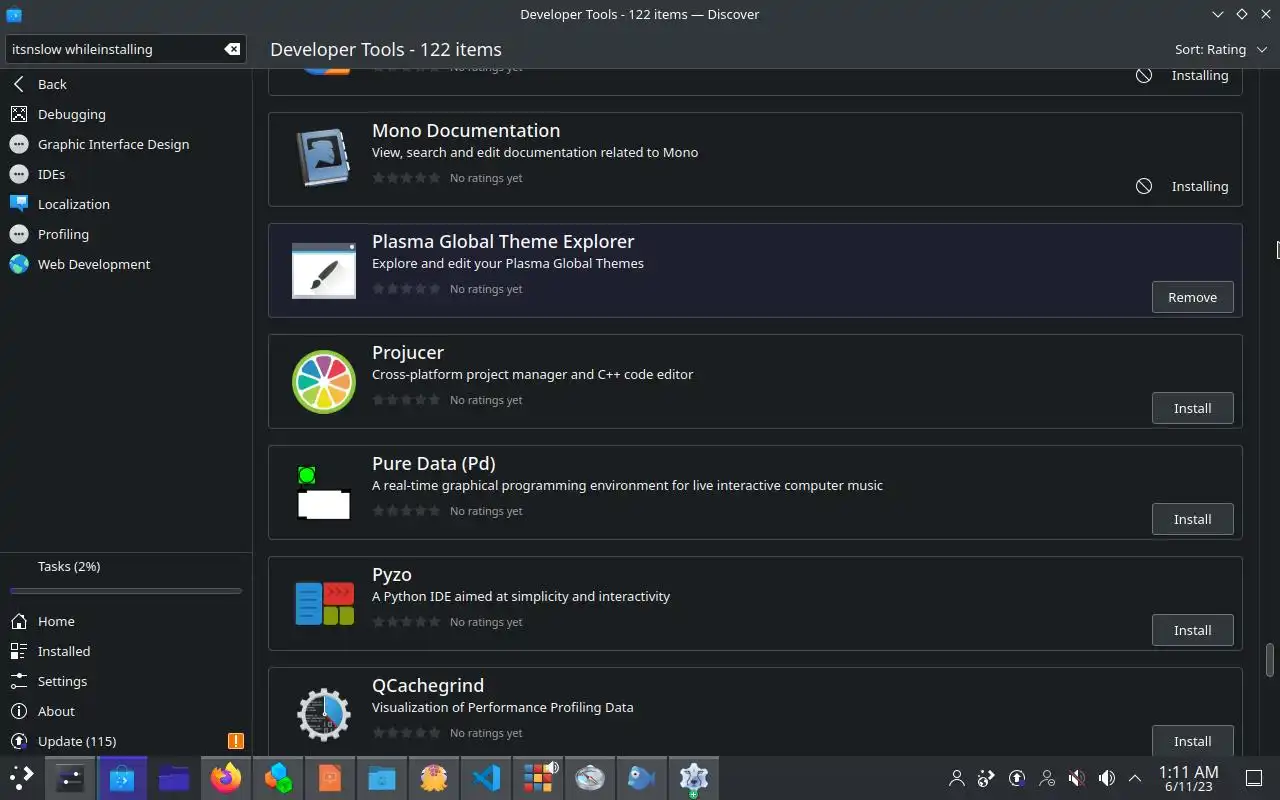
Task: Install QCachegrind
Action: click(x=1192, y=741)
